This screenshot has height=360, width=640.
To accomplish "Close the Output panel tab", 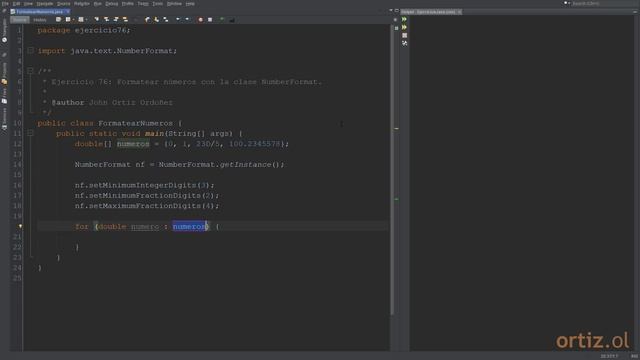I will point(459,12).
